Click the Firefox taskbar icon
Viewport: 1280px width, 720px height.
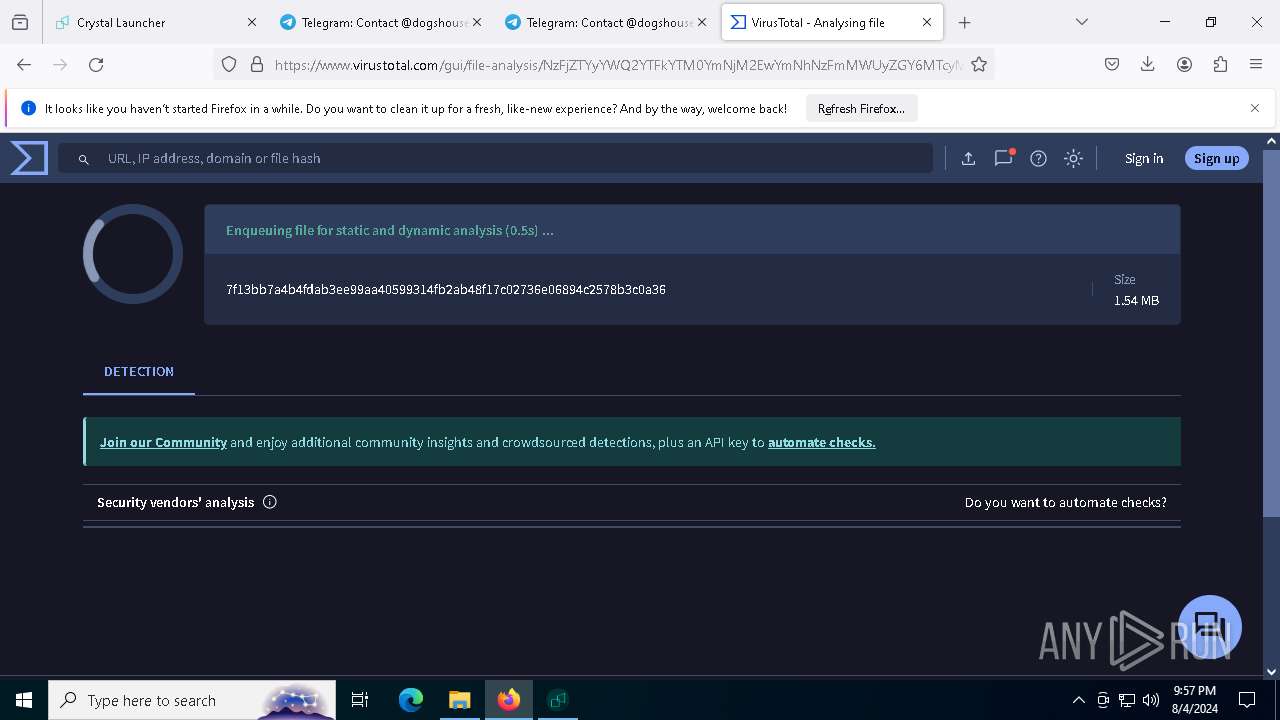[509, 700]
